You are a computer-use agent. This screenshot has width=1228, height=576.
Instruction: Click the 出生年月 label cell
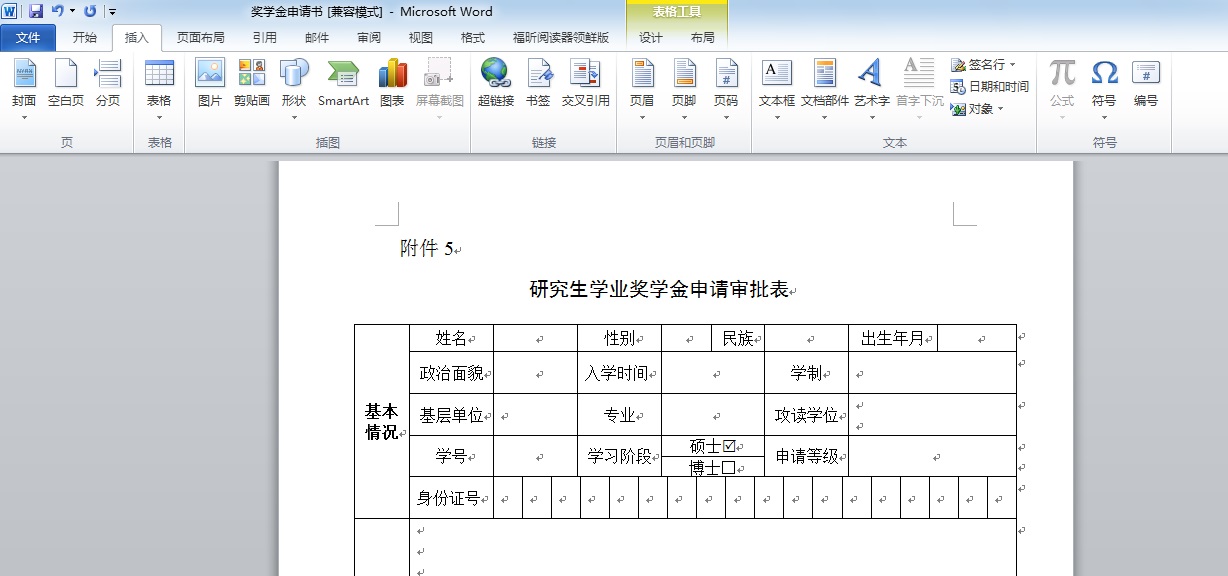[893, 338]
